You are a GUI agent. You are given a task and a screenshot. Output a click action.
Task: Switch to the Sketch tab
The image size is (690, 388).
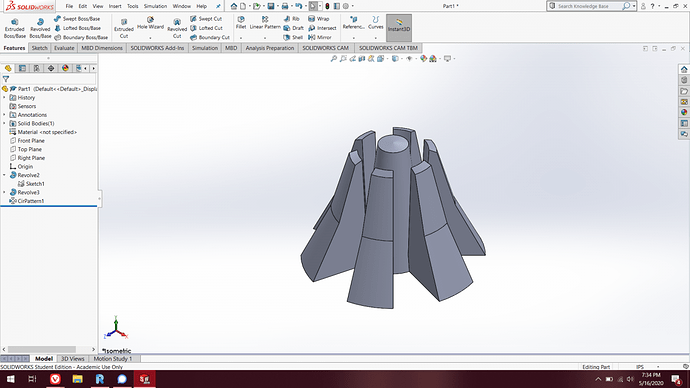pos(40,48)
